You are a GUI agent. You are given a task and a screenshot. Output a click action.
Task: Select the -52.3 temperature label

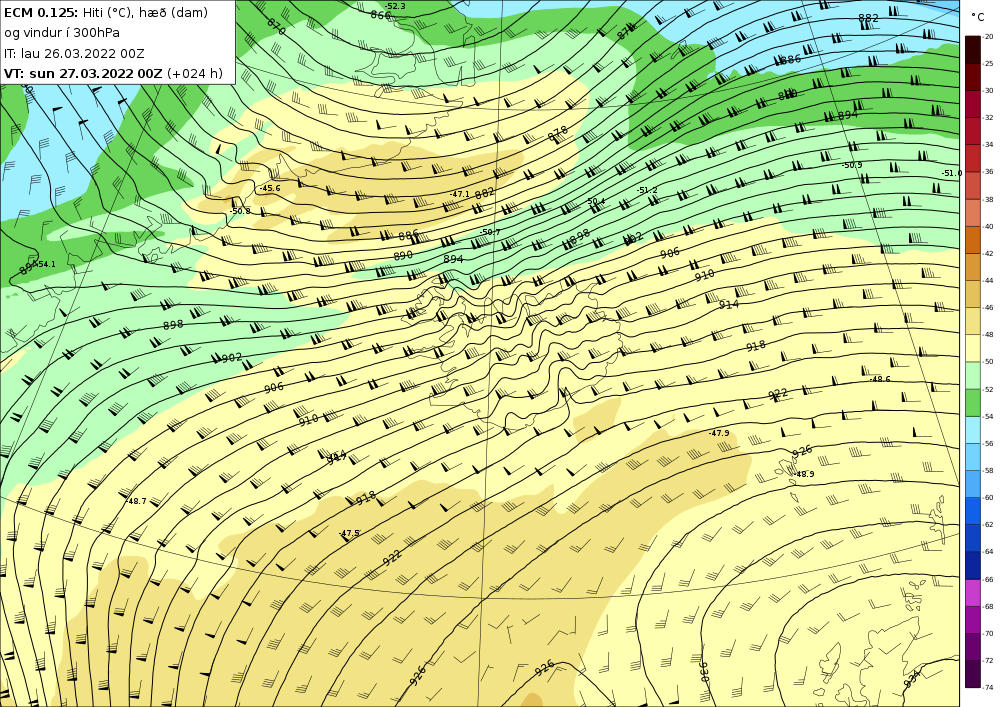click(x=395, y=6)
